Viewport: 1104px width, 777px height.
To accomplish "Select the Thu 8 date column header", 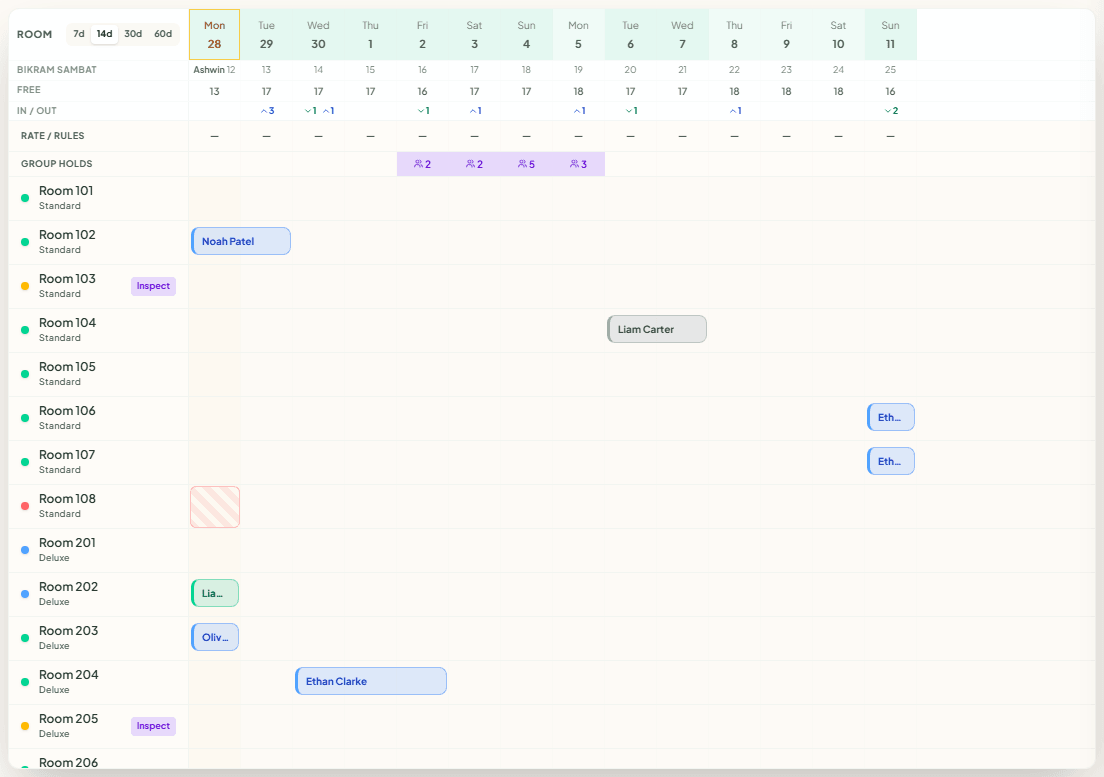I will coord(734,34).
